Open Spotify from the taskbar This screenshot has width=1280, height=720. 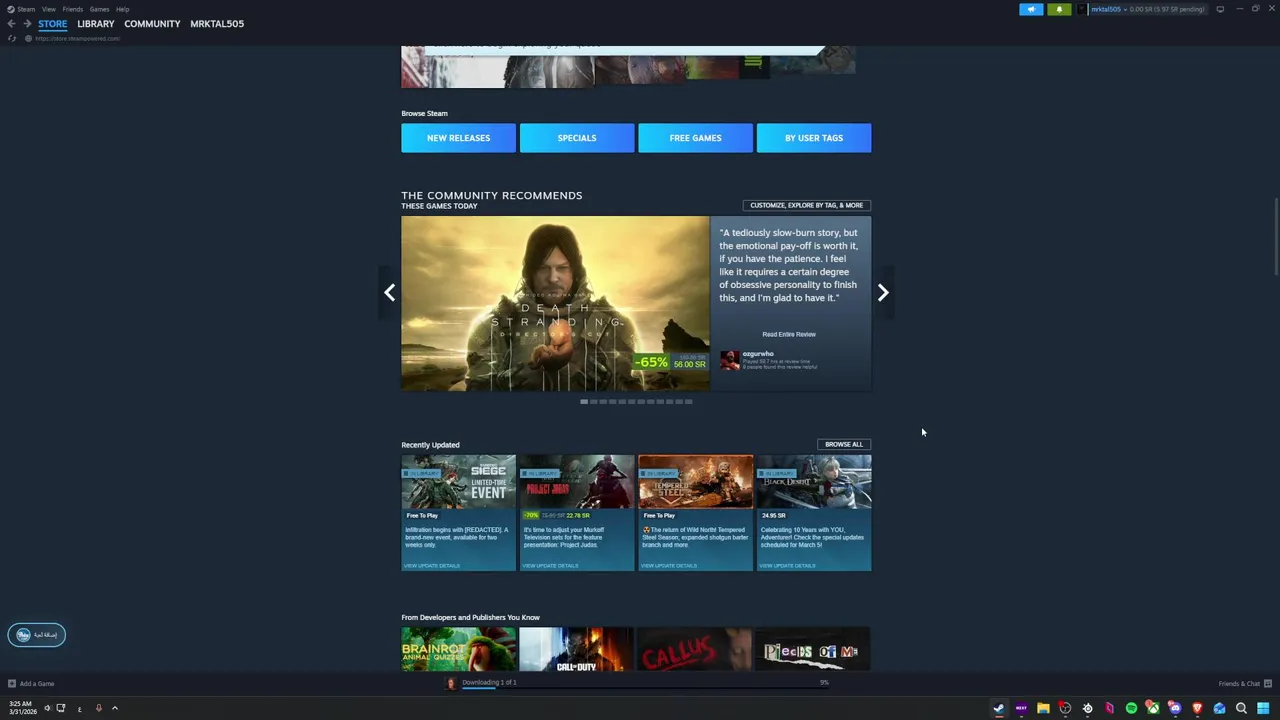1131,708
